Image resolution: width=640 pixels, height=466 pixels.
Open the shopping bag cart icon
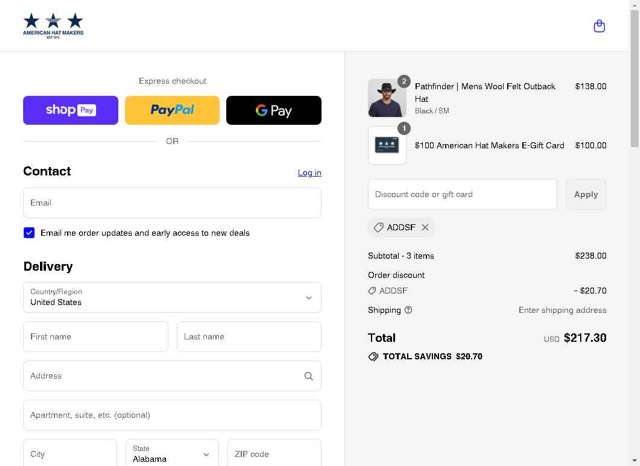click(599, 26)
